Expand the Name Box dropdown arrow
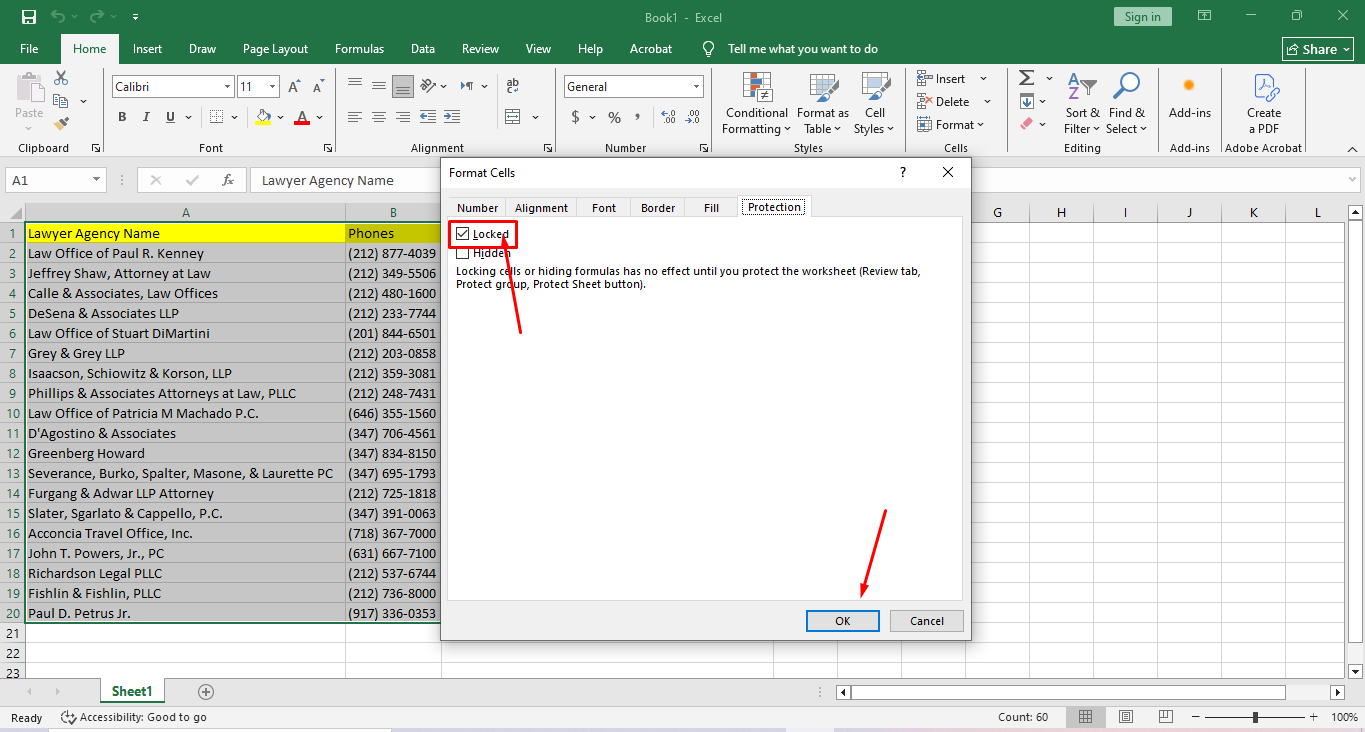This screenshot has height=732, width=1365. click(97, 180)
